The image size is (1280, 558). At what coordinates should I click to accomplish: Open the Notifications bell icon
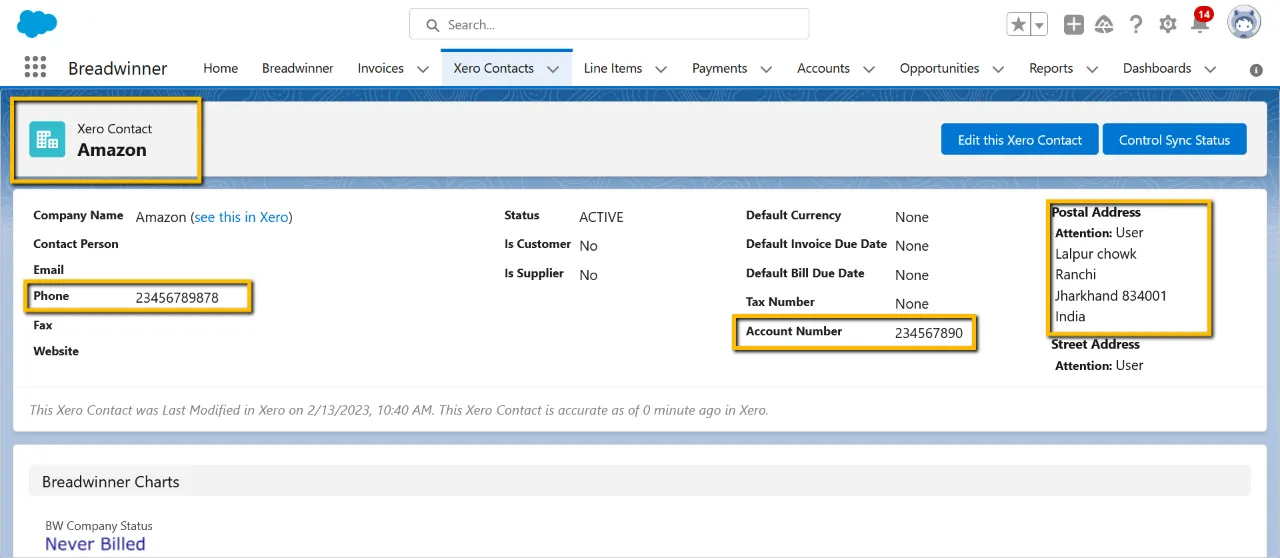(1199, 25)
